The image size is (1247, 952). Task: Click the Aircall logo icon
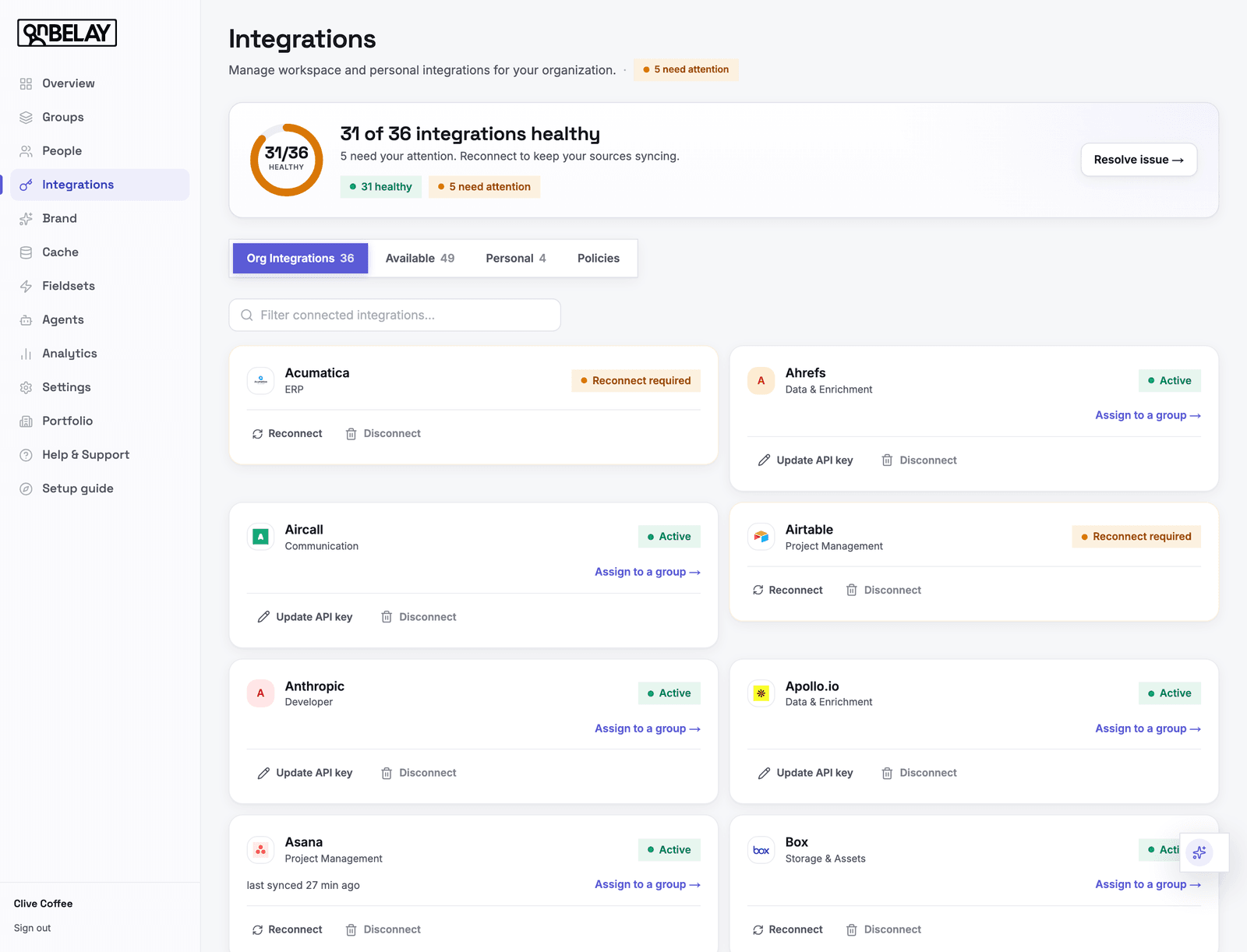click(260, 537)
